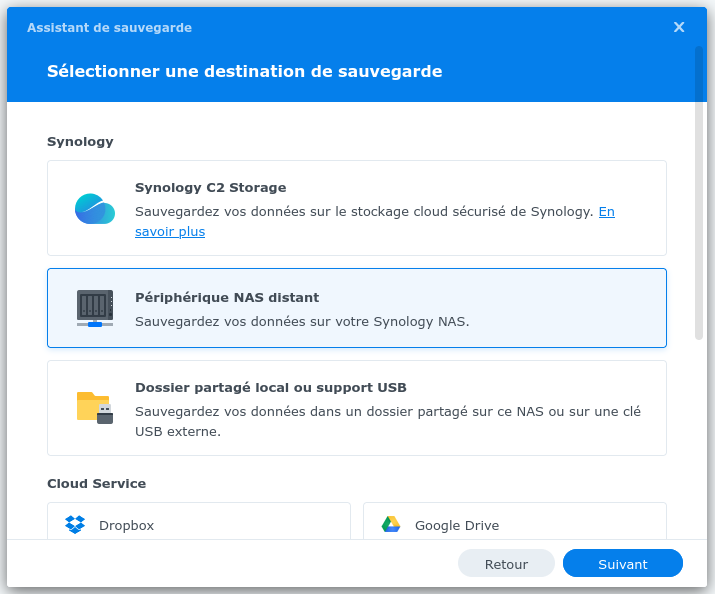Click the "Cloud Service" section heading

pyautogui.click(x=97, y=483)
